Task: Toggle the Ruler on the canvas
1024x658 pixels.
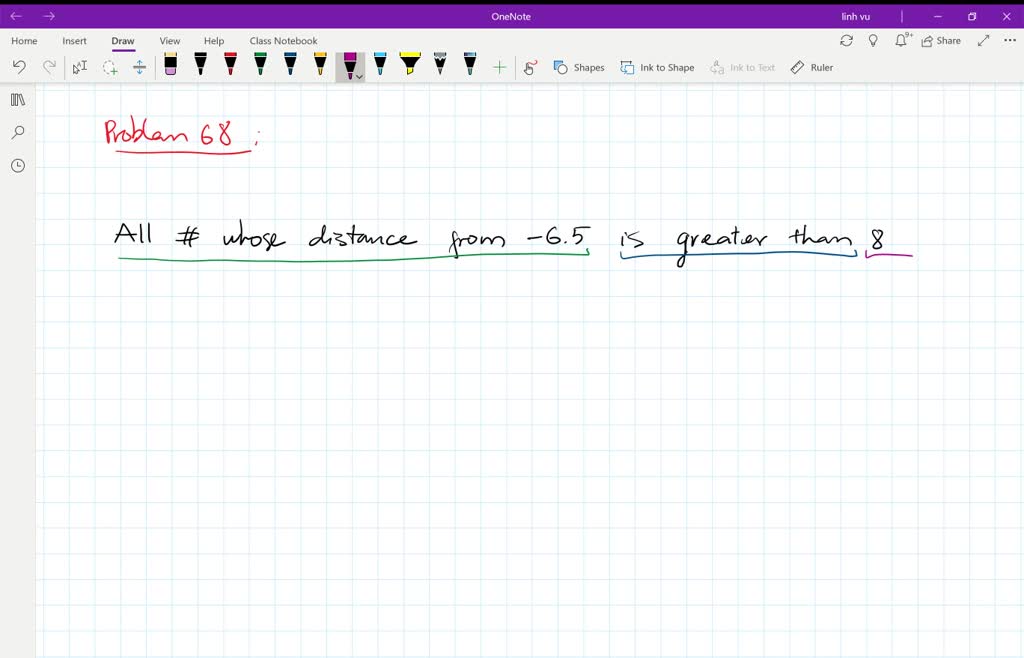Action: coord(813,67)
